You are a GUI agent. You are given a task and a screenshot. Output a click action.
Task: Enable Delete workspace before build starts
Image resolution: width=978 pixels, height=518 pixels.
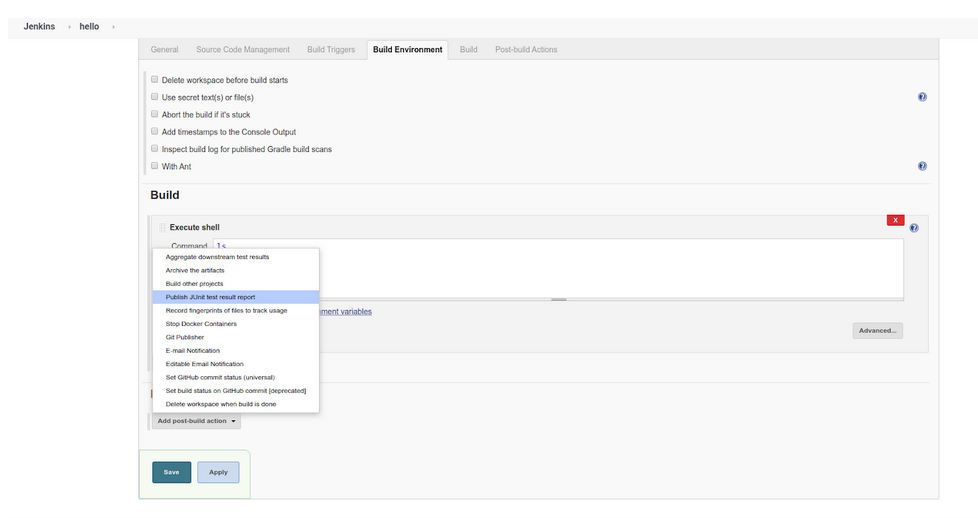pos(154,79)
